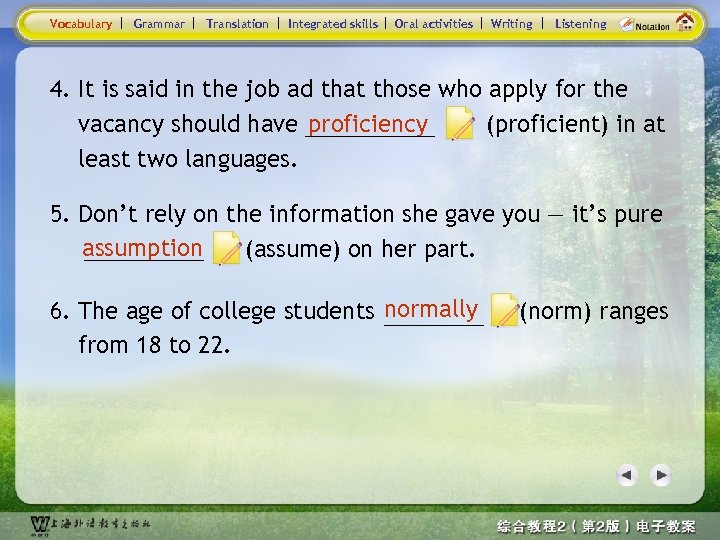Click the hint "(assume)"

[293, 249]
